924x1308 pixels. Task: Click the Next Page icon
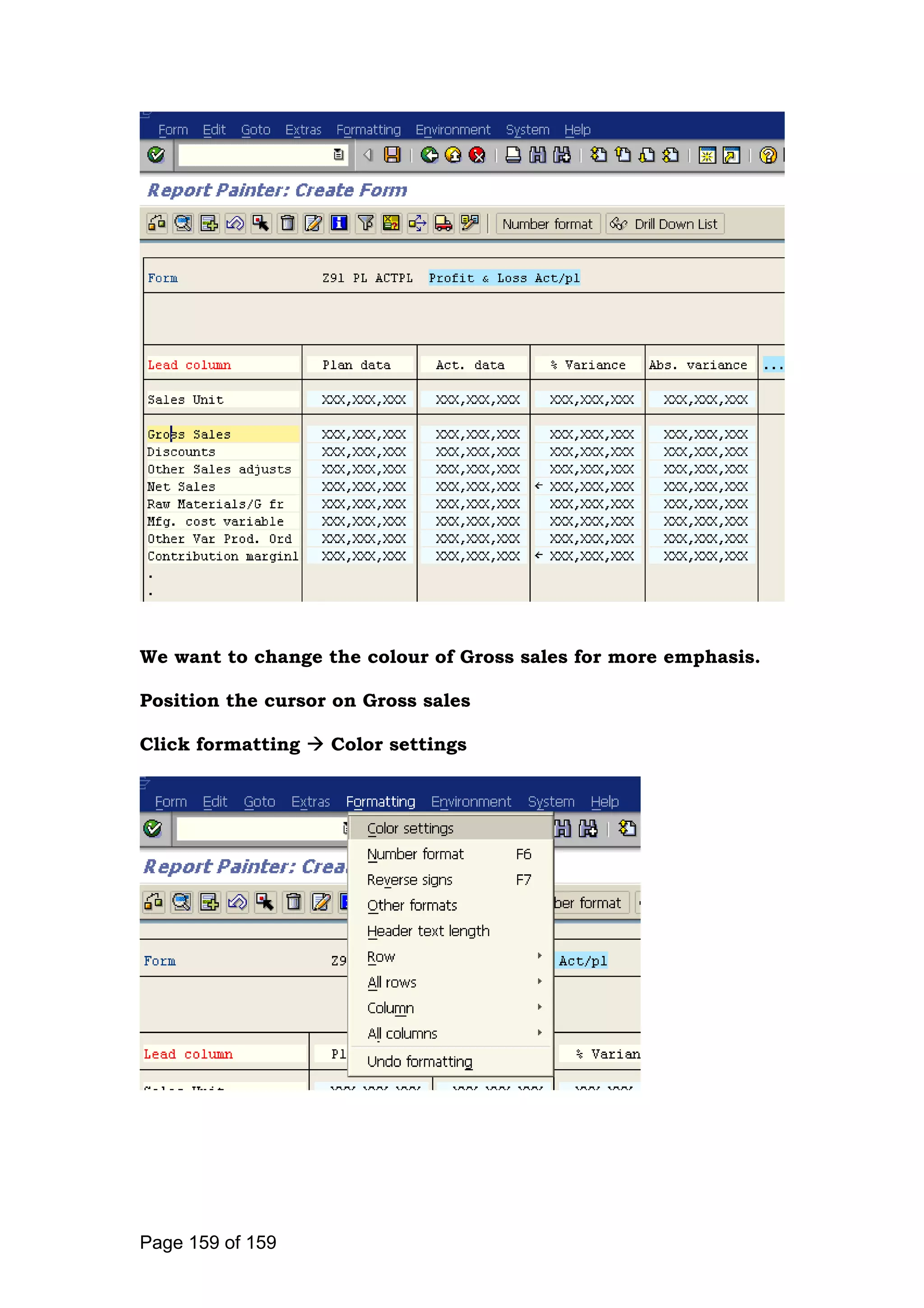(647, 155)
